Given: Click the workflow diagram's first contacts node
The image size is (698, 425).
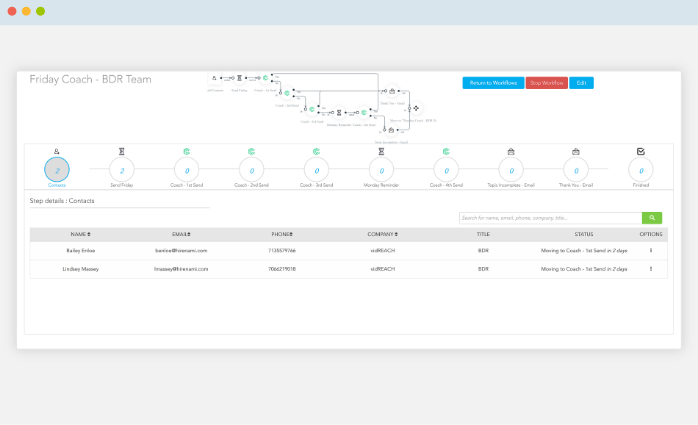Looking at the screenshot, I should tap(214, 78).
